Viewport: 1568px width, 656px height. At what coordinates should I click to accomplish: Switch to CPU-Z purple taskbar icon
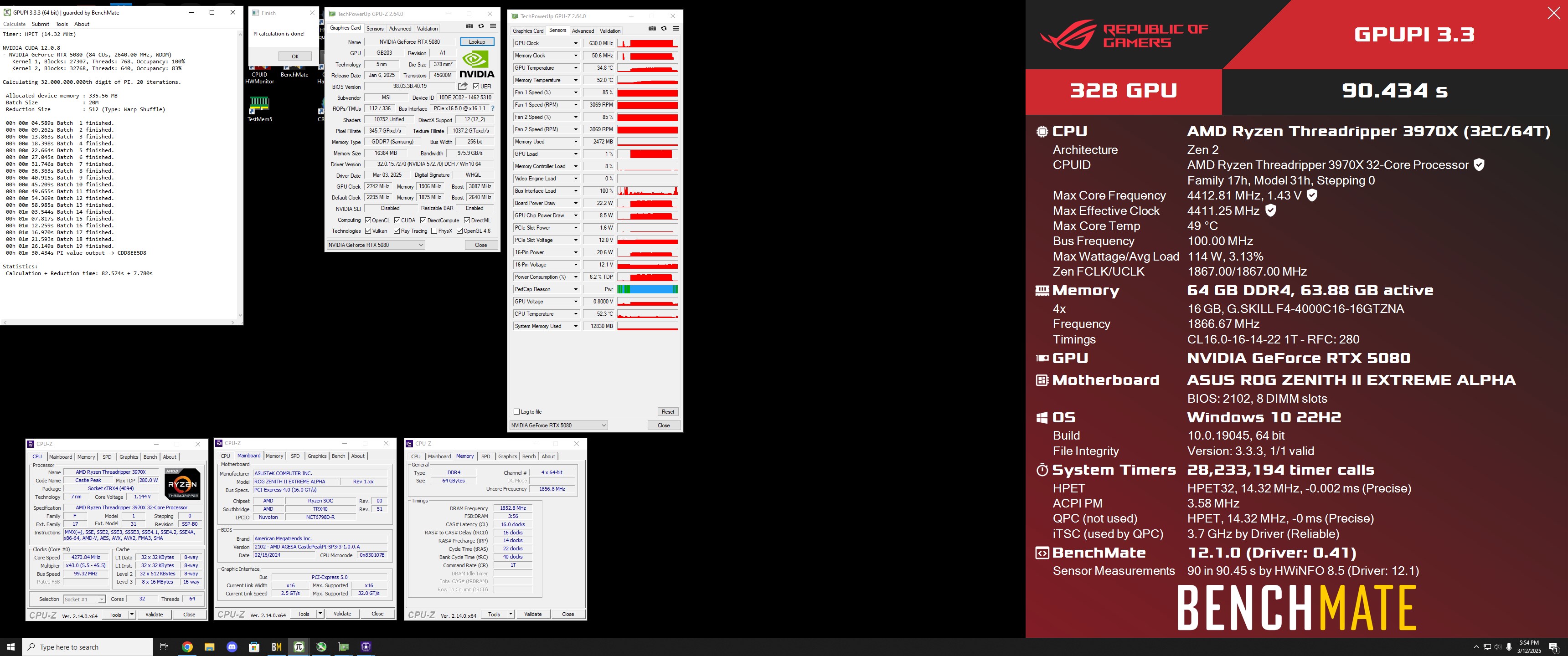[x=366, y=647]
